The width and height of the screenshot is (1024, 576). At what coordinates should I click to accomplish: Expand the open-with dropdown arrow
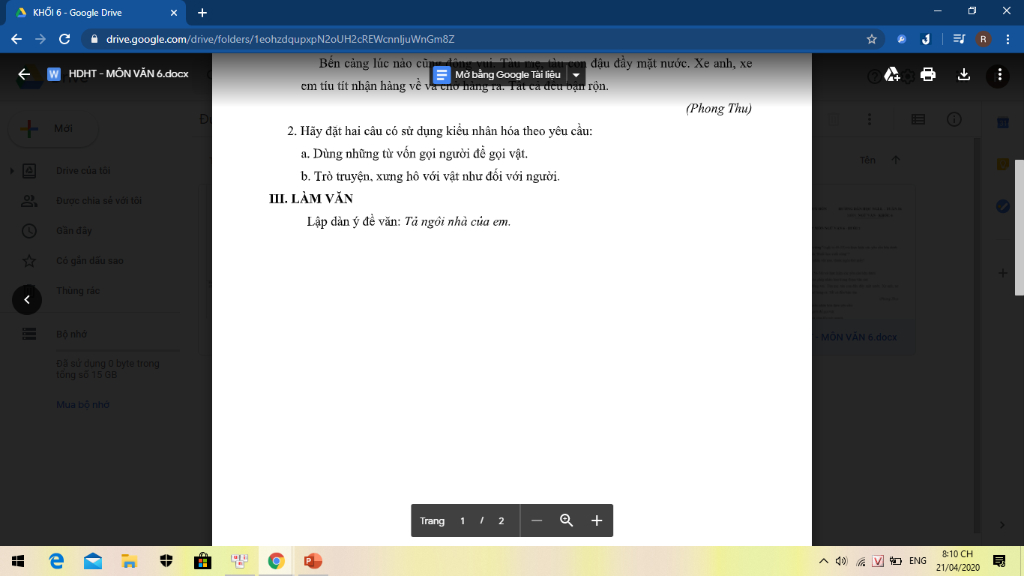[576, 74]
